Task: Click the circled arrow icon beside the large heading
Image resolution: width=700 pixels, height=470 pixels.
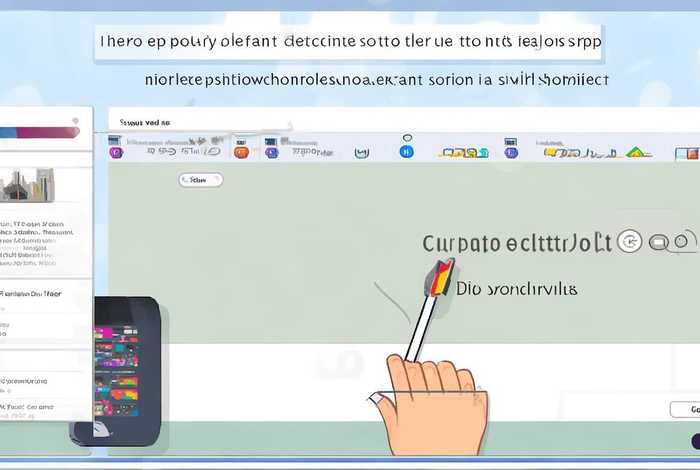Action: point(629,241)
